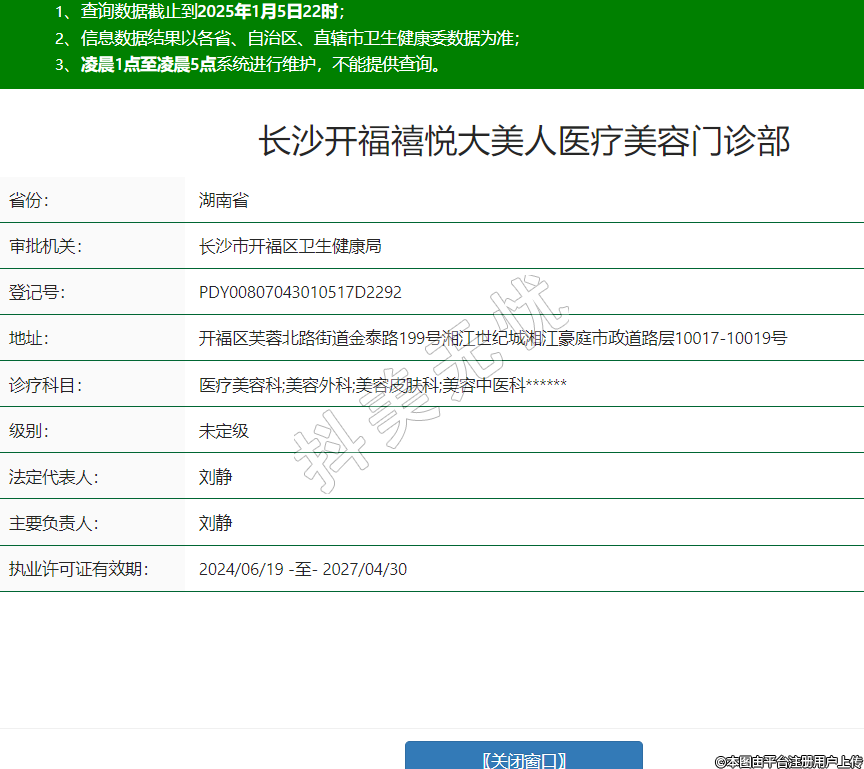
Task: Click the 登记号 field label
Action: 37,292
